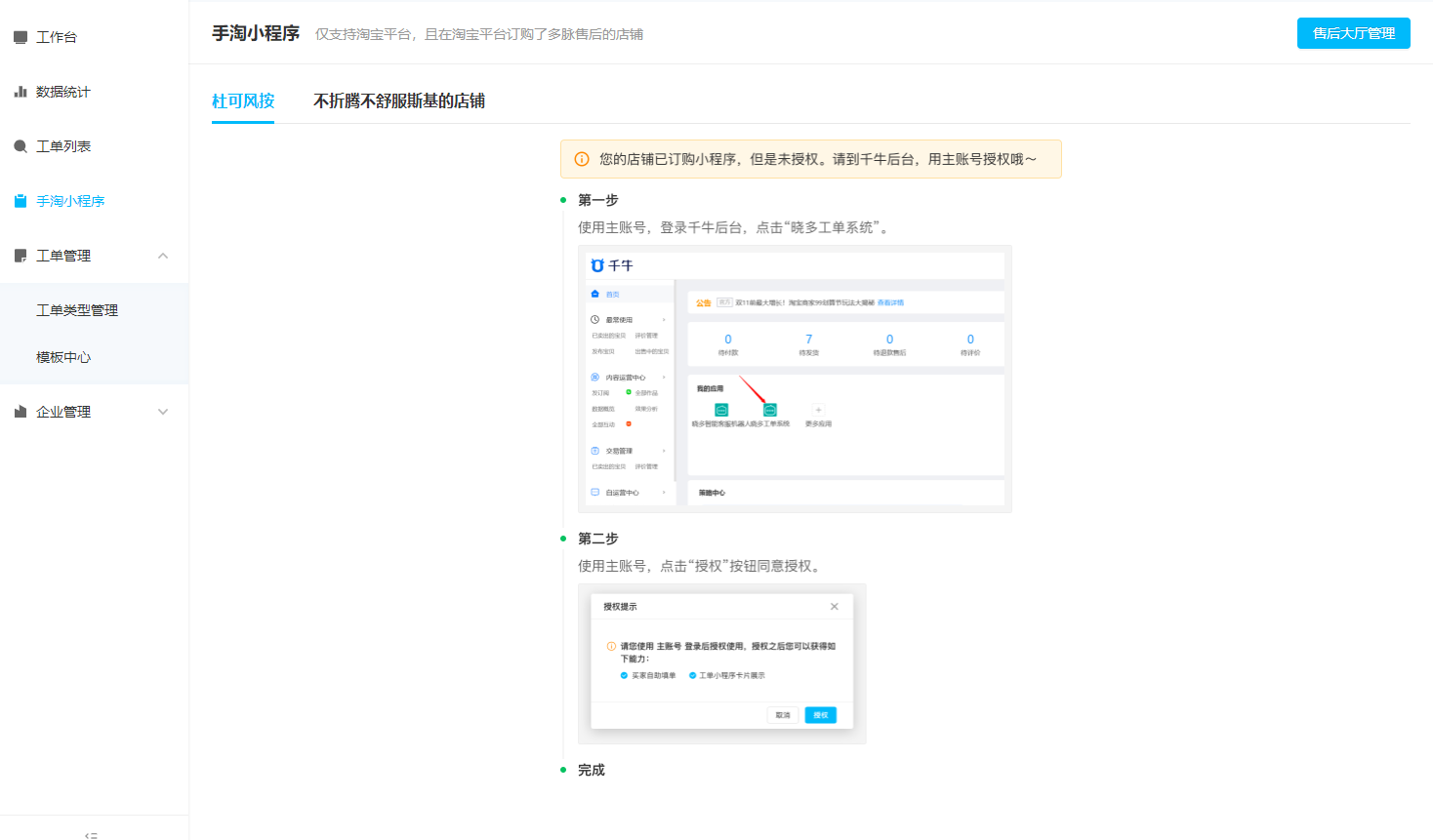1433x840 pixels.
Task: Click the unauthorized shop warning message text
Action: 818,159
